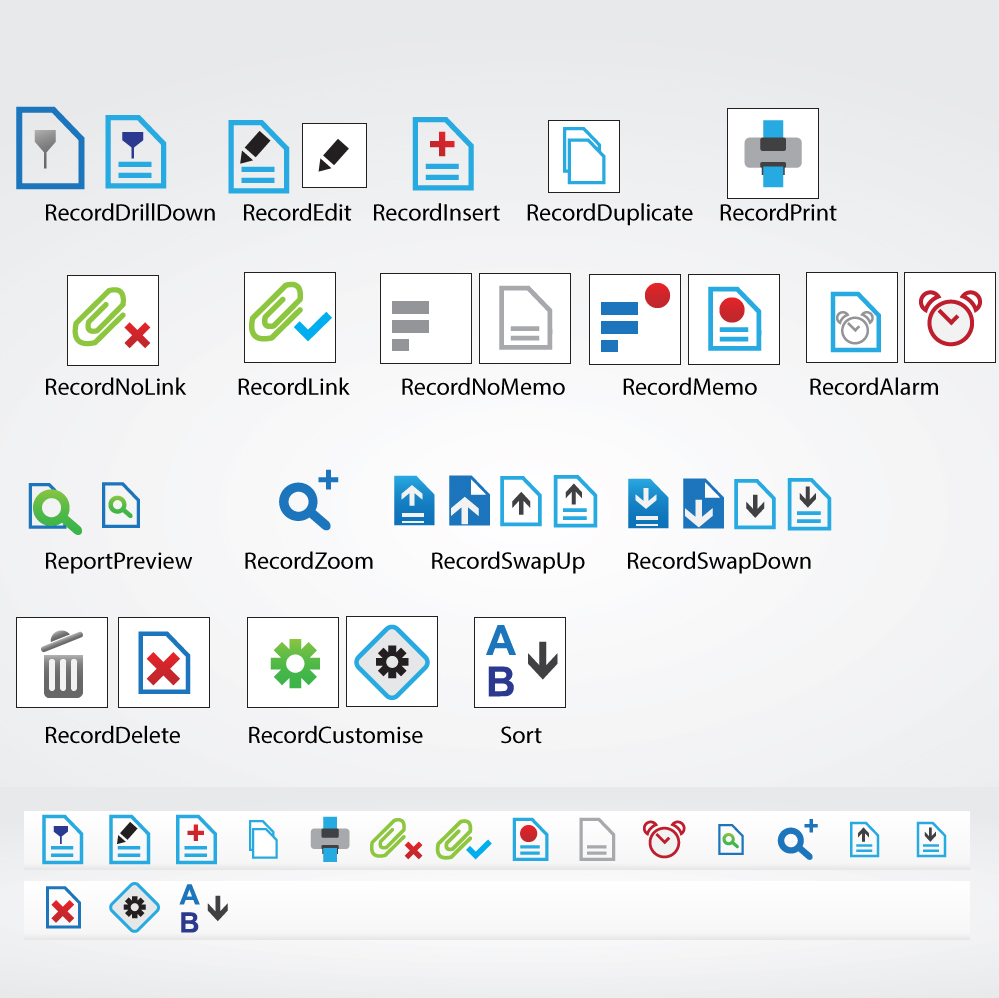Select the RecordNoLink paperclip with red X
The height and width of the screenshot is (998, 999).
(x=112, y=318)
